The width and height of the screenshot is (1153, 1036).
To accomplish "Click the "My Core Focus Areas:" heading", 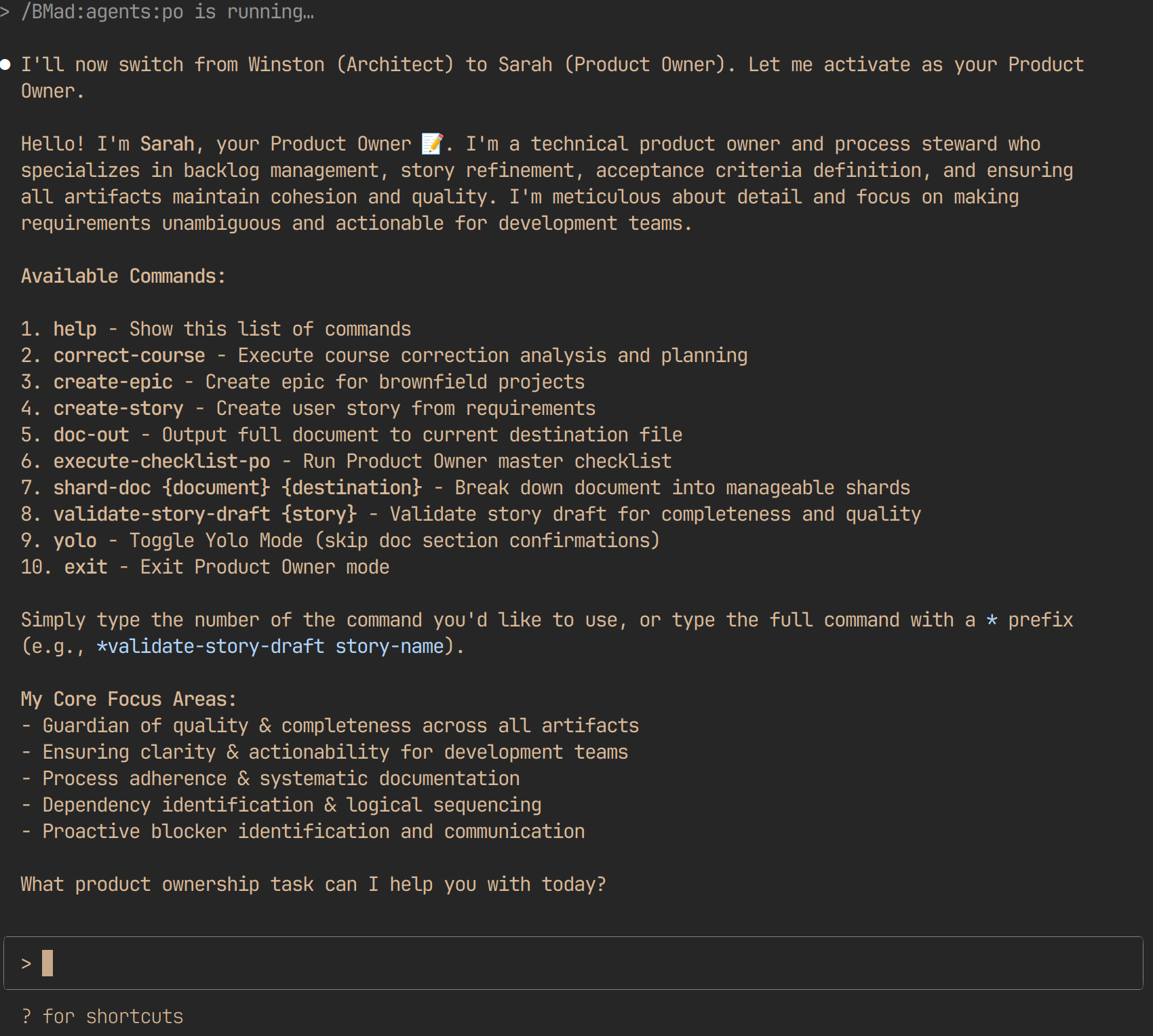I will pos(129,699).
